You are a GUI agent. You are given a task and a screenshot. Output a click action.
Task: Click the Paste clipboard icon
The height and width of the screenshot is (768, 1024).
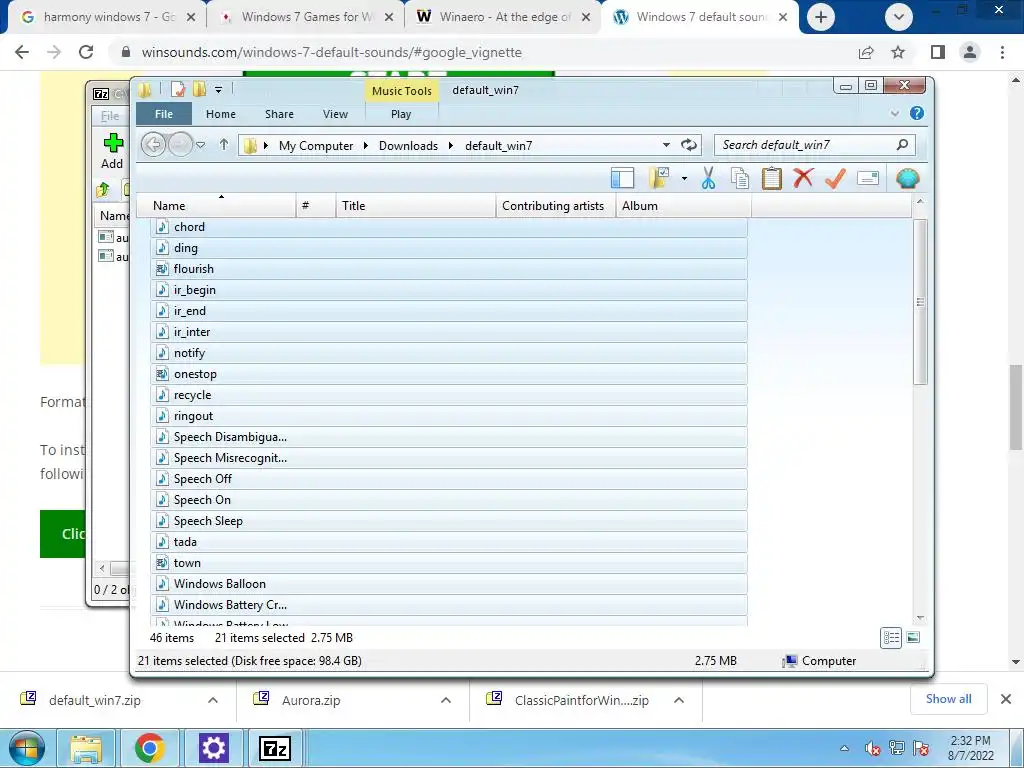(771, 178)
